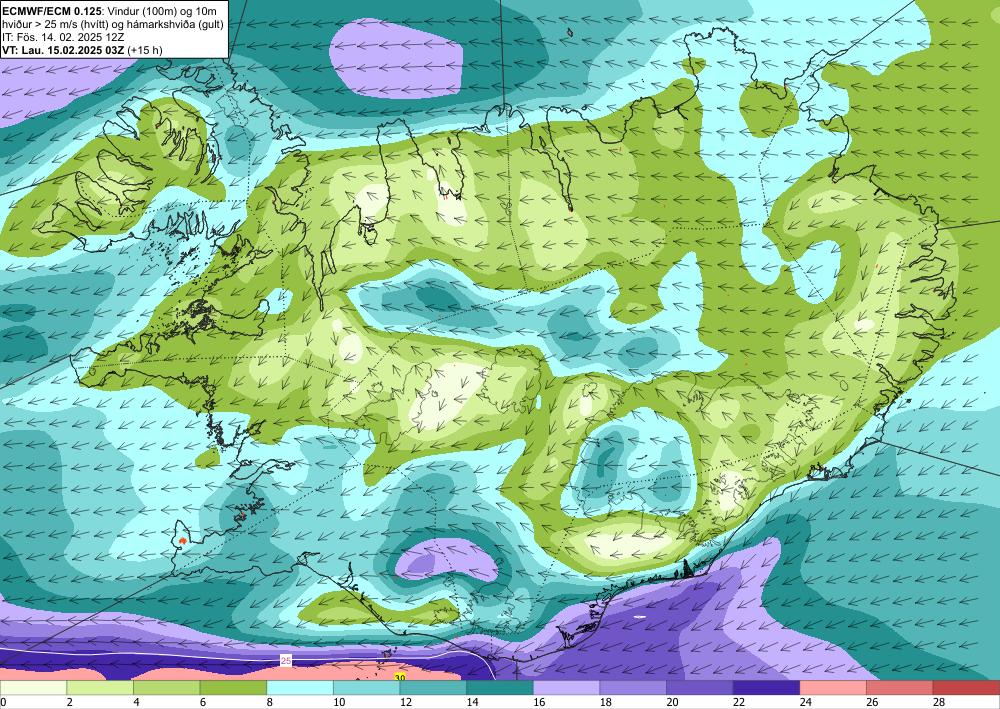
Task: Click the legend number '24'
Action: tap(805, 702)
